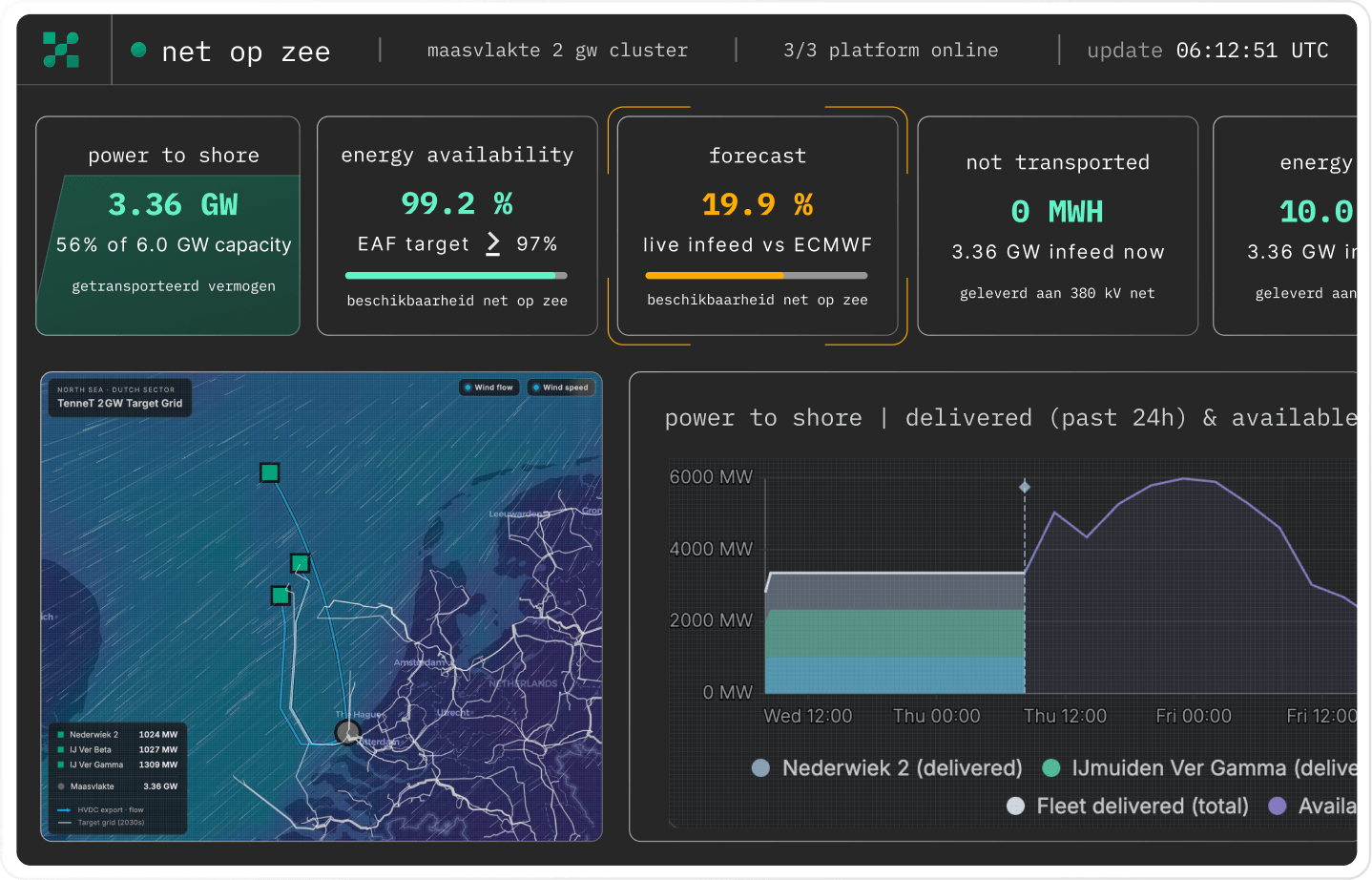This screenshot has height=880, width=1372.
Task: Click the chart's current-time diamond marker
Action: click(1025, 487)
